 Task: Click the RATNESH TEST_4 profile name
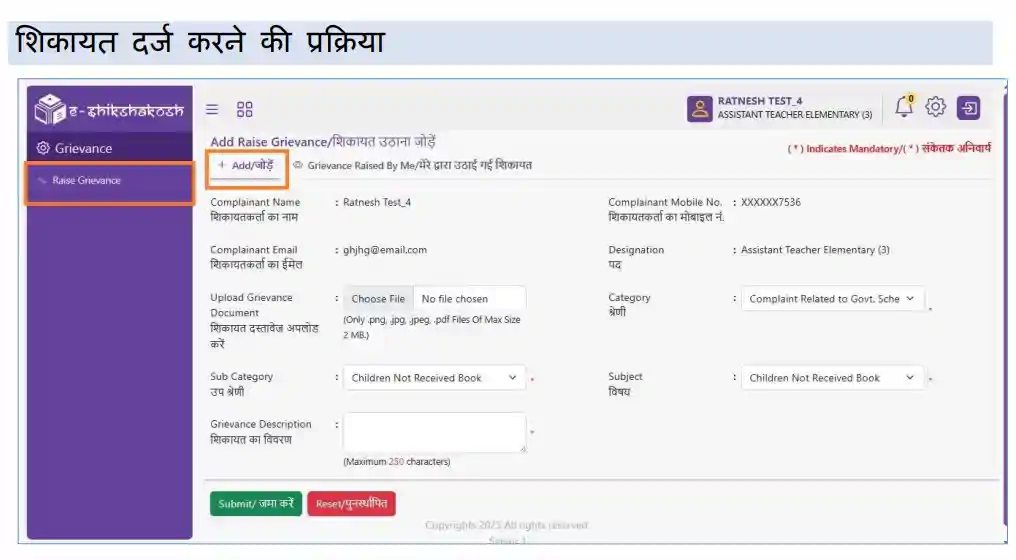click(x=760, y=101)
